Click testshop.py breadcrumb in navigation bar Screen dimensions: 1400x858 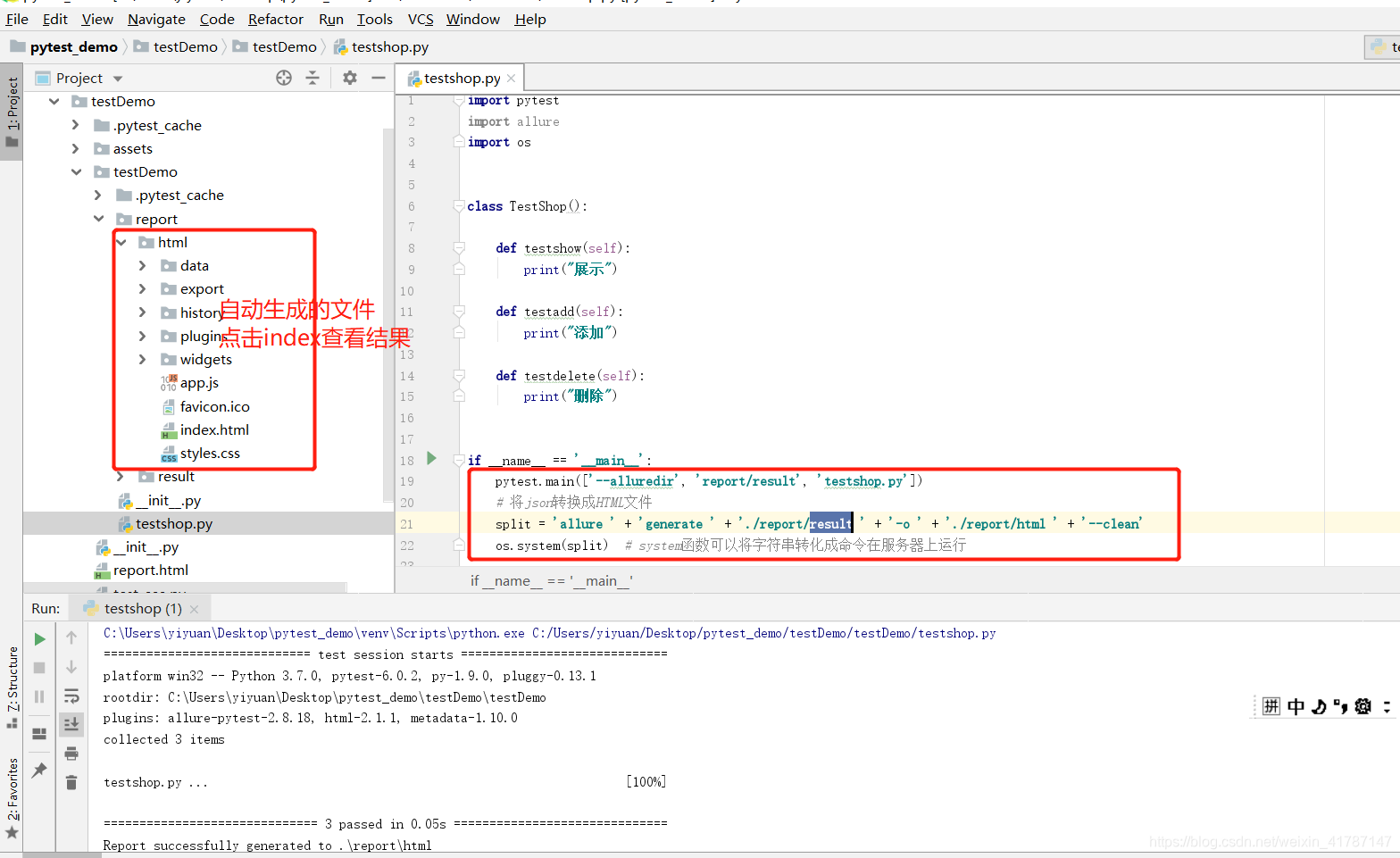click(381, 46)
